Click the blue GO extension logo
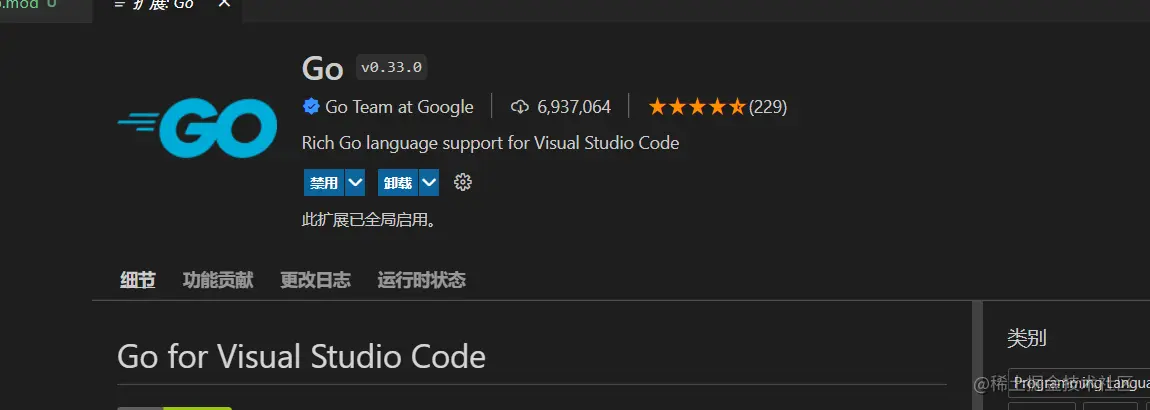This screenshot has height=410, width=1150. 197,128
